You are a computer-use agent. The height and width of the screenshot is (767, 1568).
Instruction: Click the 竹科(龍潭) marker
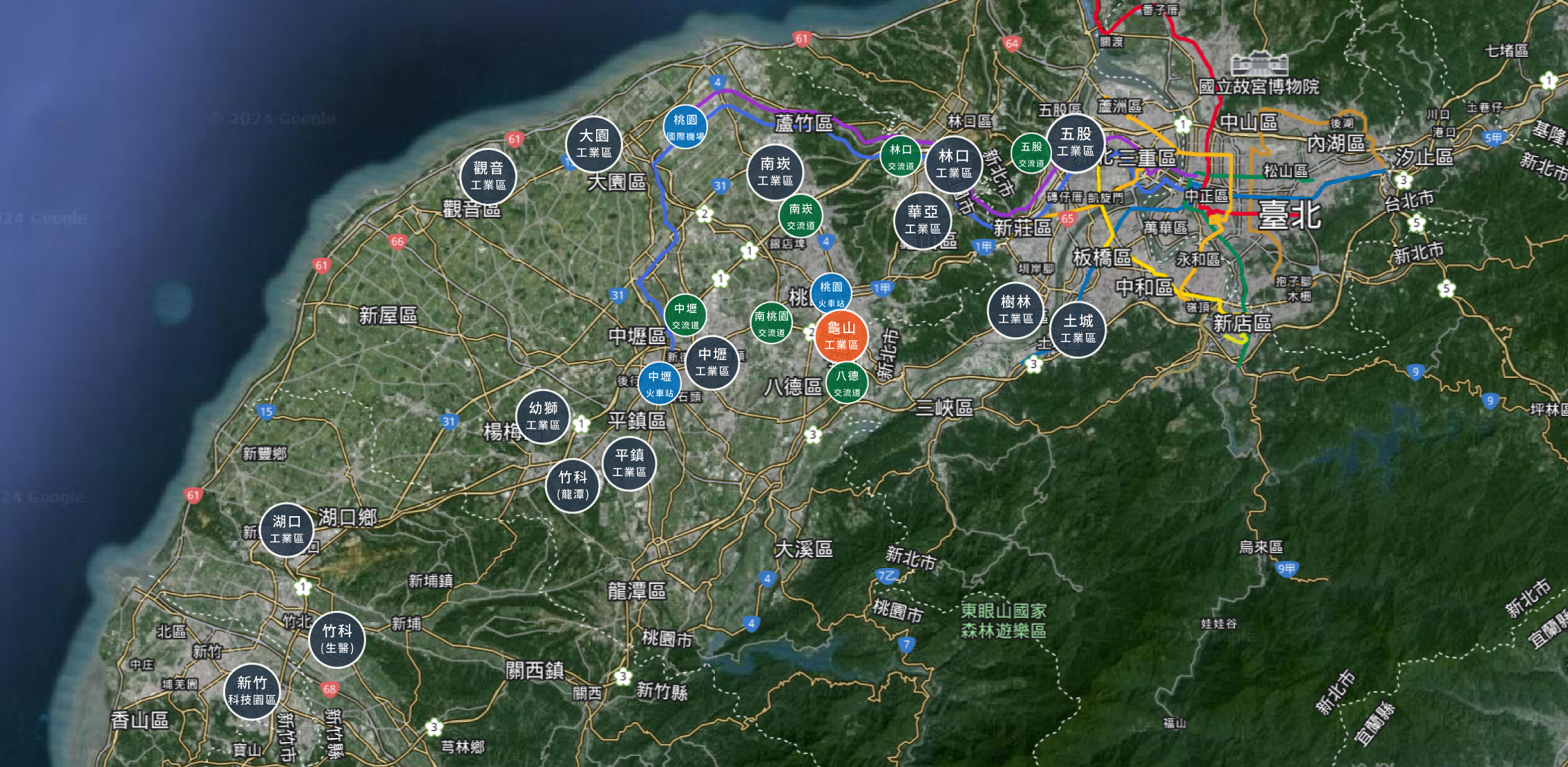[x=573, y=485]
